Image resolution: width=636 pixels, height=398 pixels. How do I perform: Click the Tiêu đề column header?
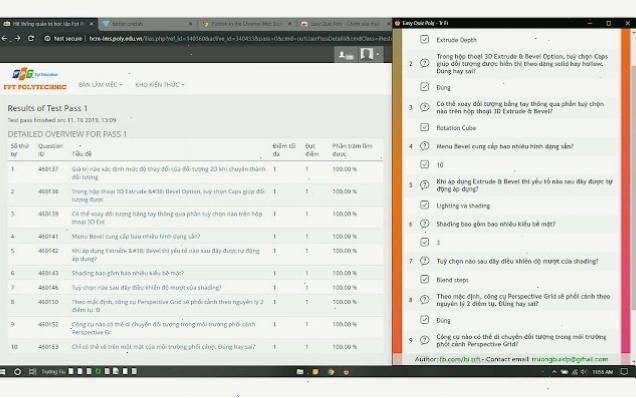point(82,154)
